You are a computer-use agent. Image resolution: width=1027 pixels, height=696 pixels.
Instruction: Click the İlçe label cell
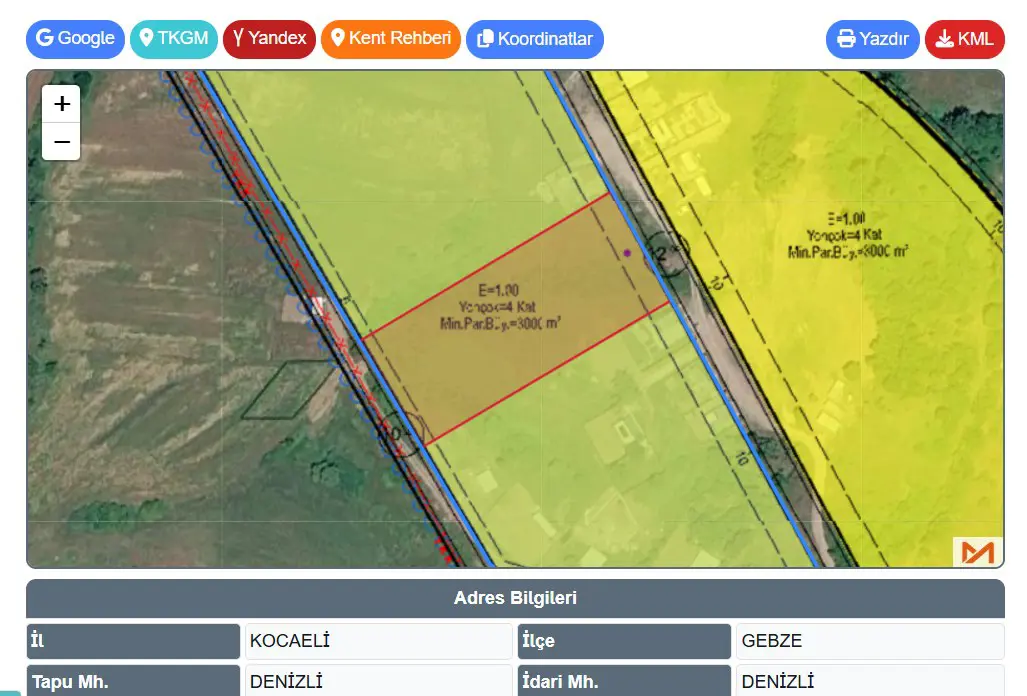(x=624, y=641)
